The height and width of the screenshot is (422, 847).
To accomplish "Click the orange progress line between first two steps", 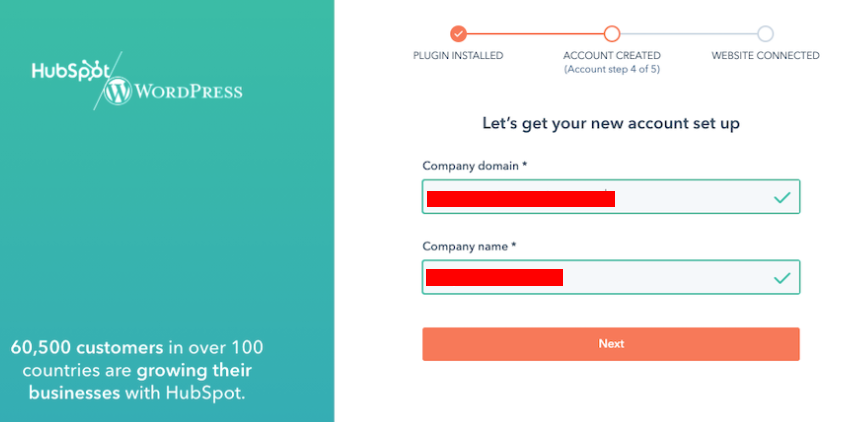I will pos(535,33).
